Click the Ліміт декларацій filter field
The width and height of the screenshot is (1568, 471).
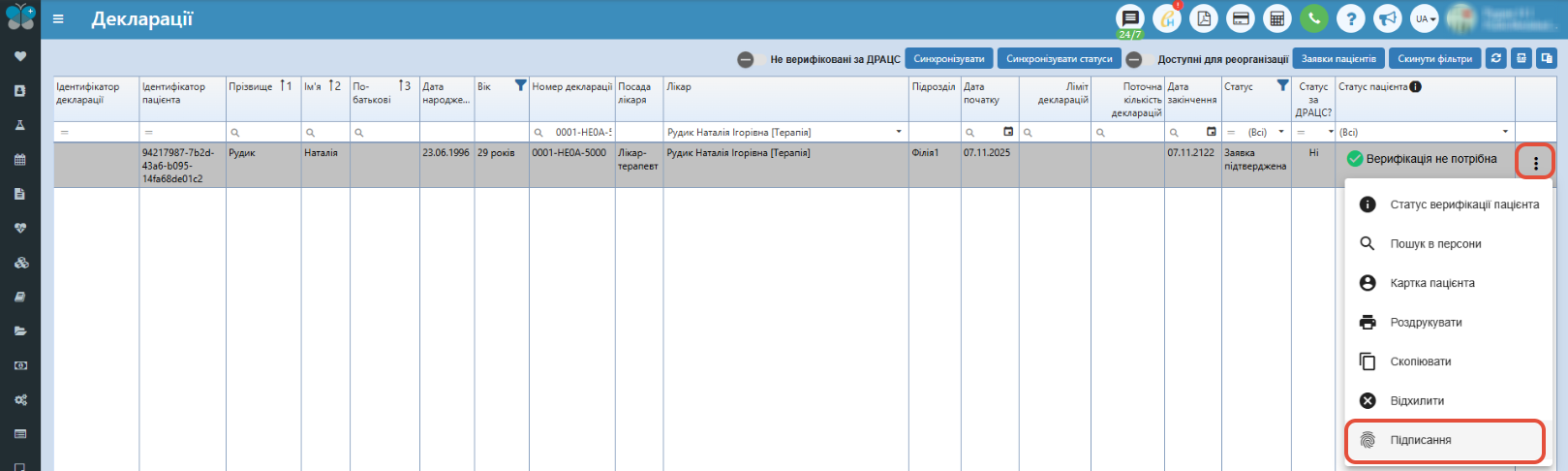[1056, 132]
